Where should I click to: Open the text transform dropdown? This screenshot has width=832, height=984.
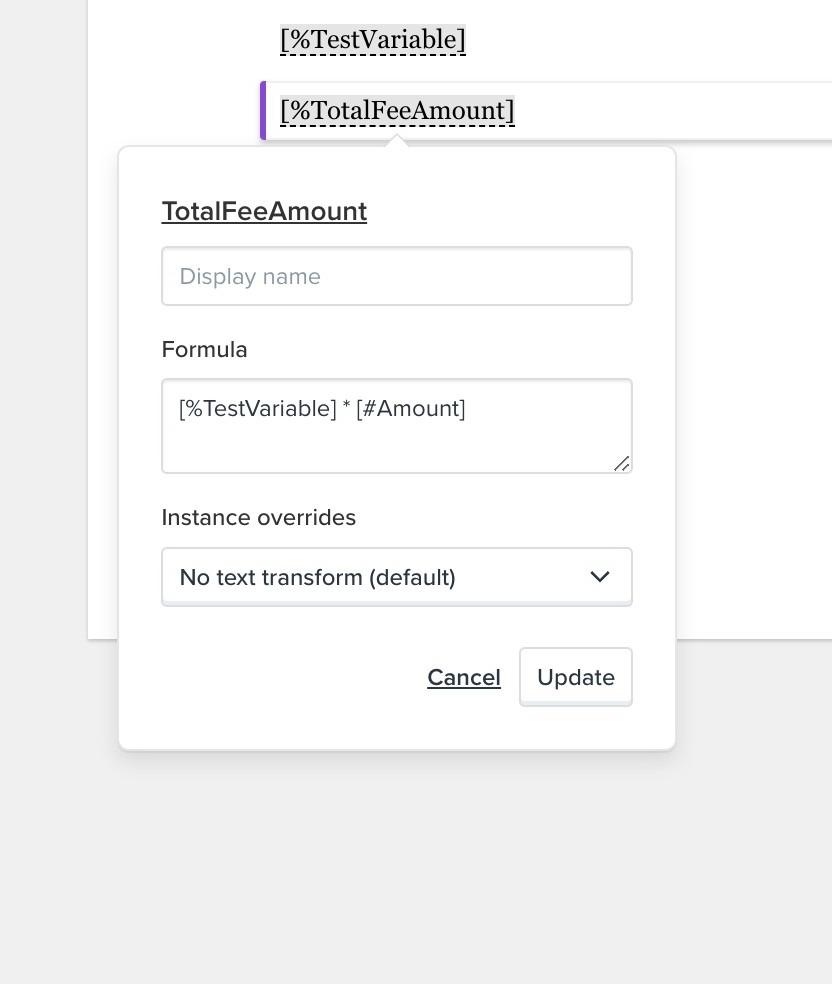pos(397,577)
